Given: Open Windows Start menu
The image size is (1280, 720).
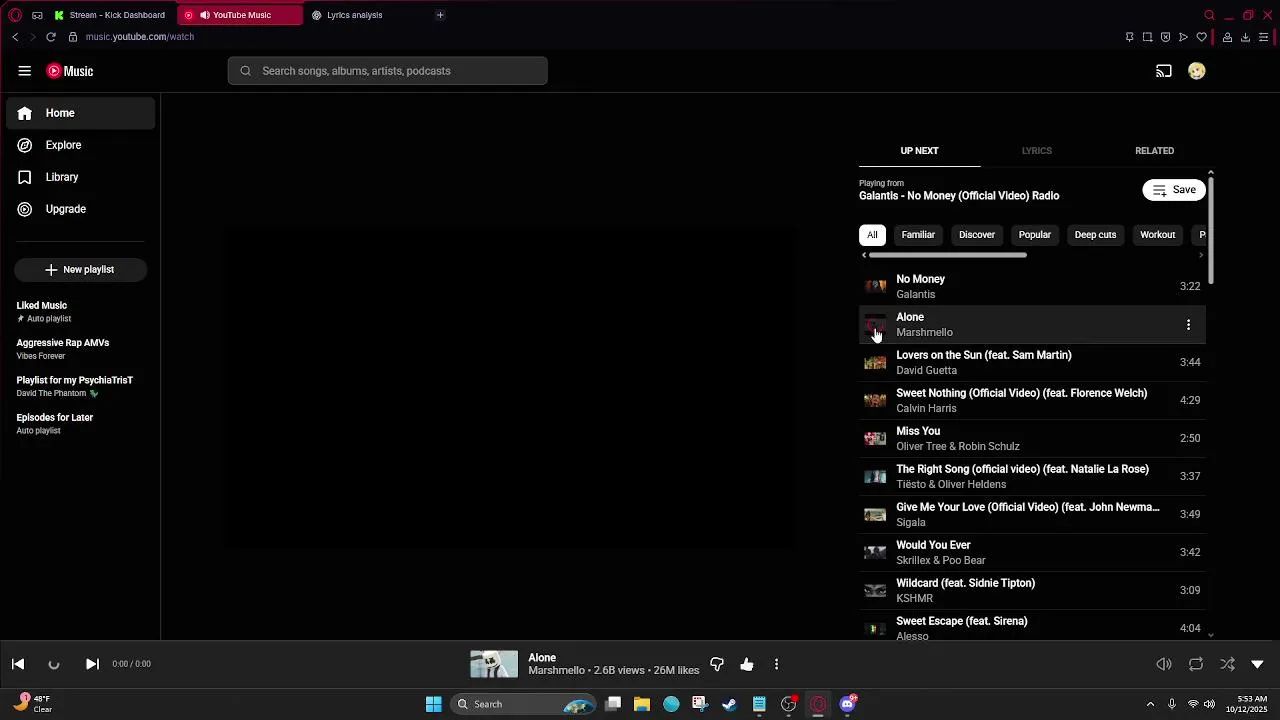Looking at the screenshot, I should tap(434, 704).
